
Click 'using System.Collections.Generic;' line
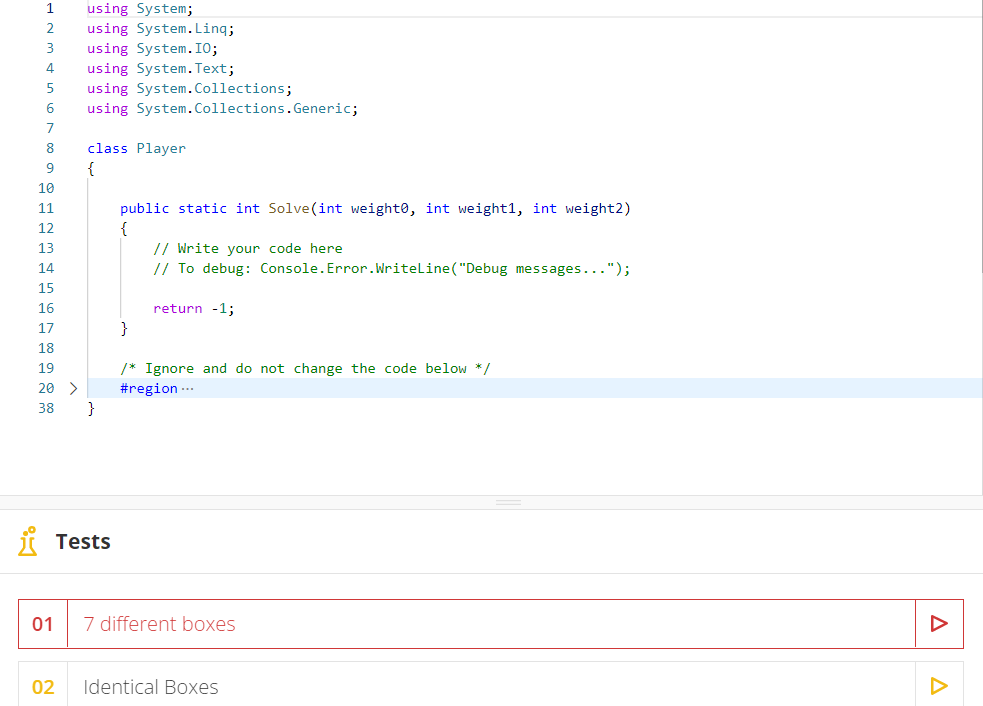pos(223,108)
